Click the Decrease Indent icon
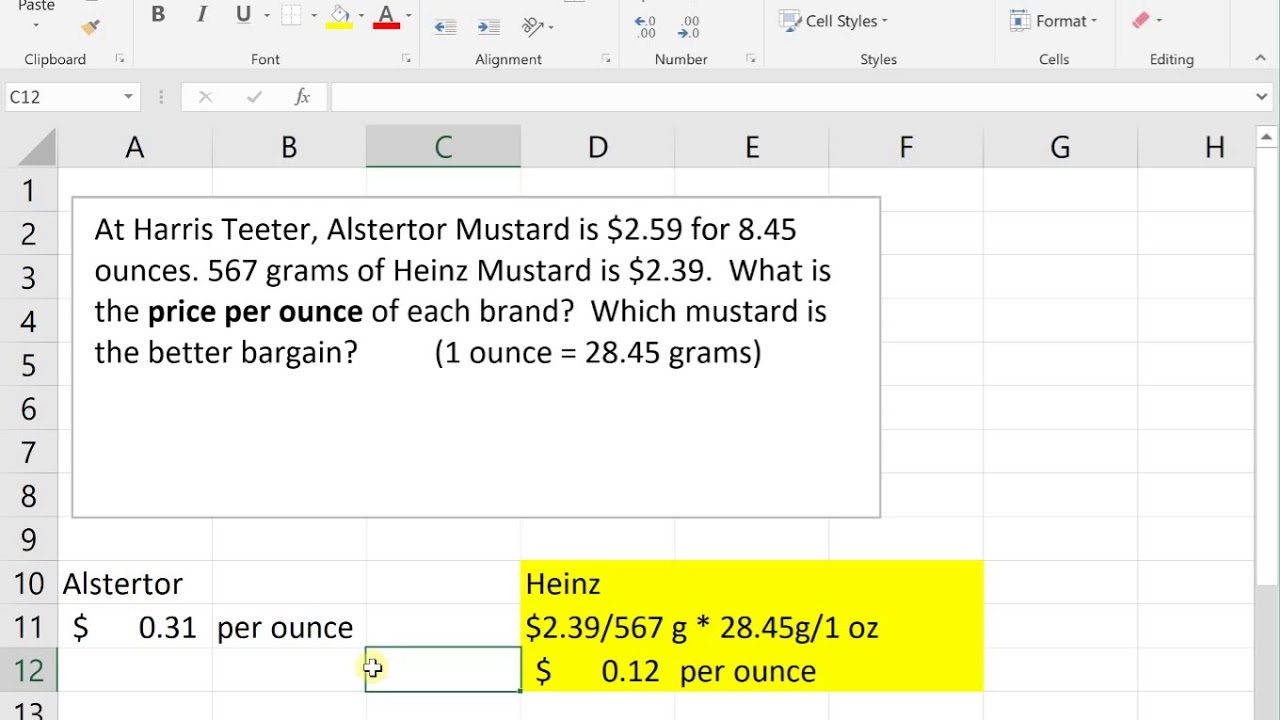 [446, 27]
